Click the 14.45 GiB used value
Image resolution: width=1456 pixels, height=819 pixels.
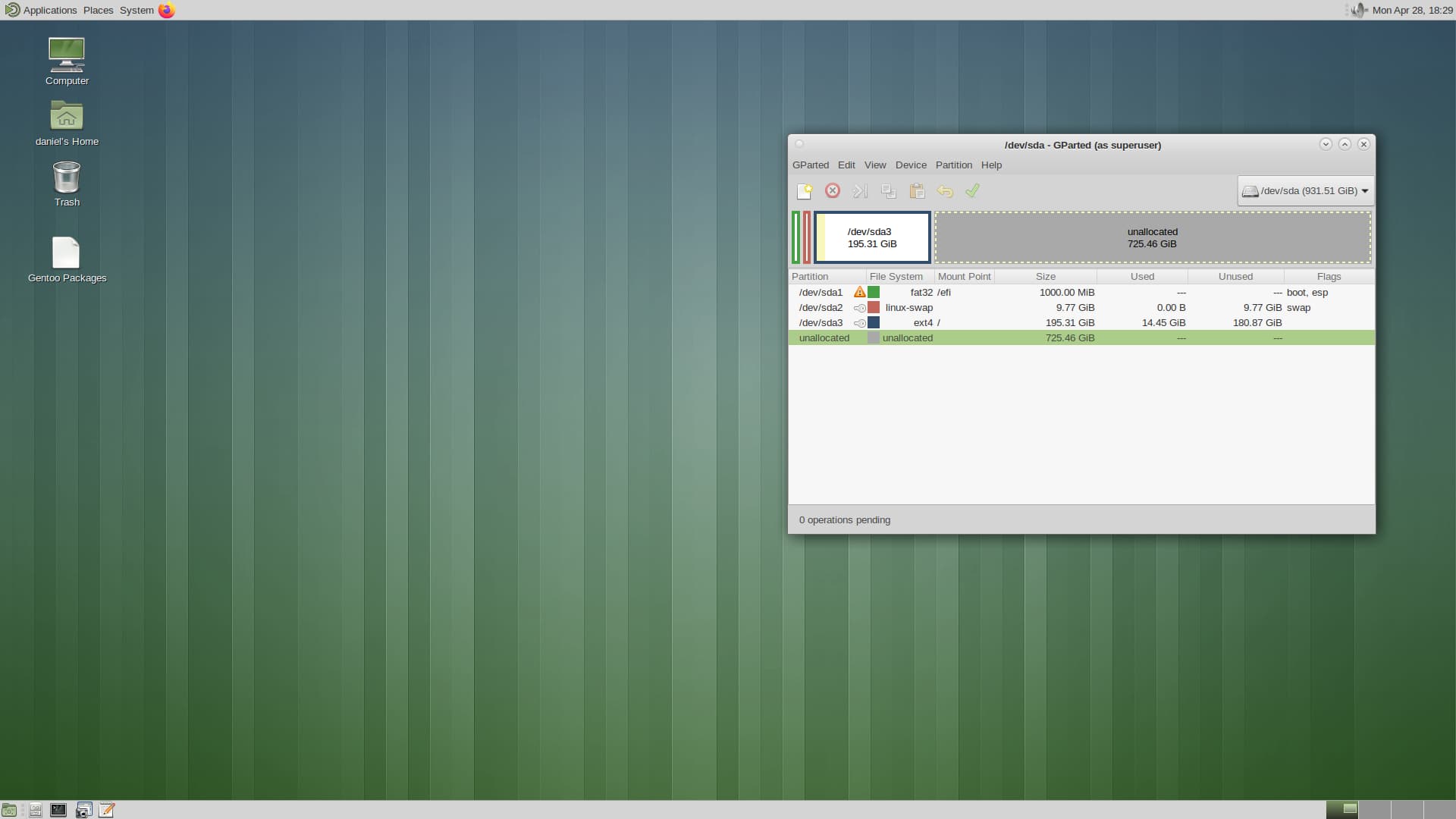point(1163,322)
